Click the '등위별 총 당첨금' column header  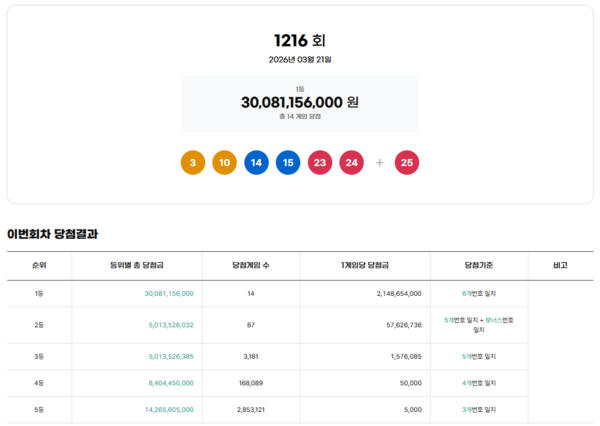137,265
